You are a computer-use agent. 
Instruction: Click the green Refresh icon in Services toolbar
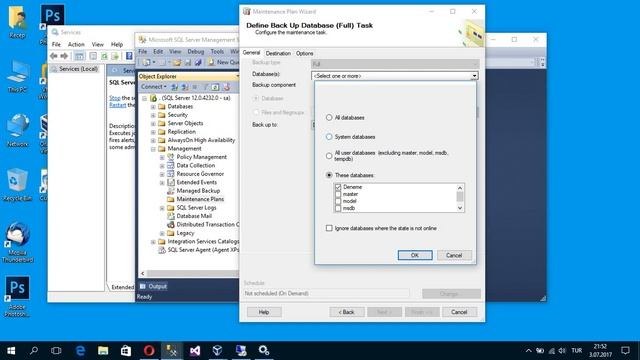104,56
